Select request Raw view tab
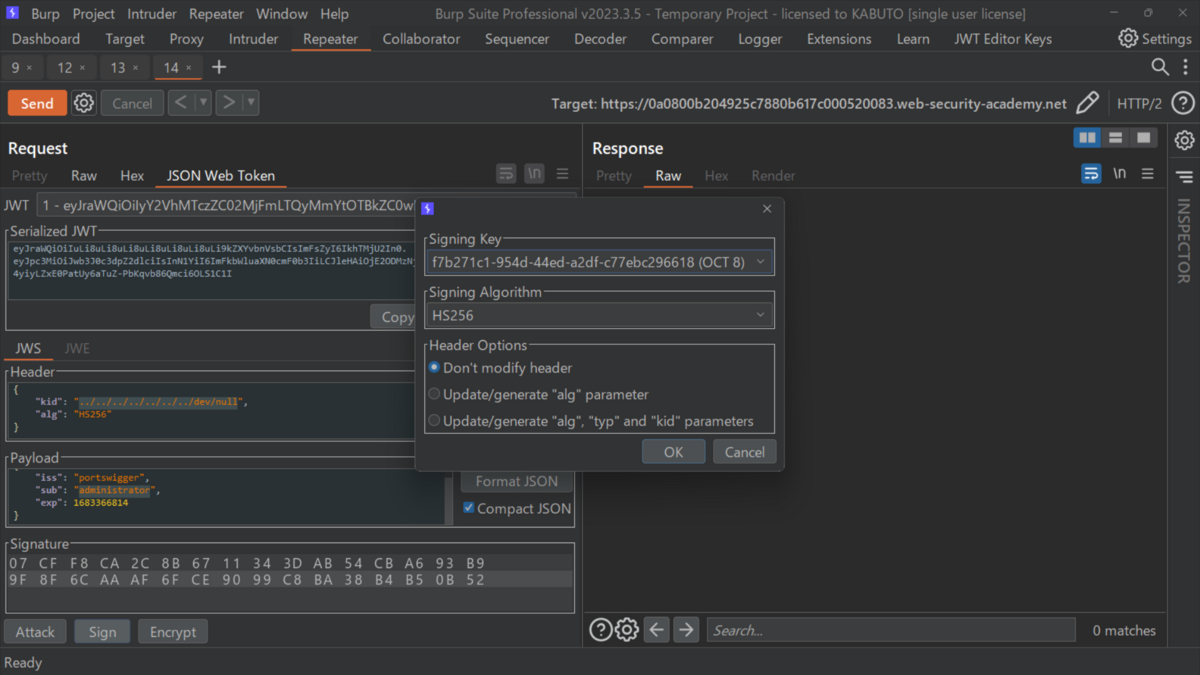Image resolution: width=1200 pixels, height=675 pixels. [84, 175]
